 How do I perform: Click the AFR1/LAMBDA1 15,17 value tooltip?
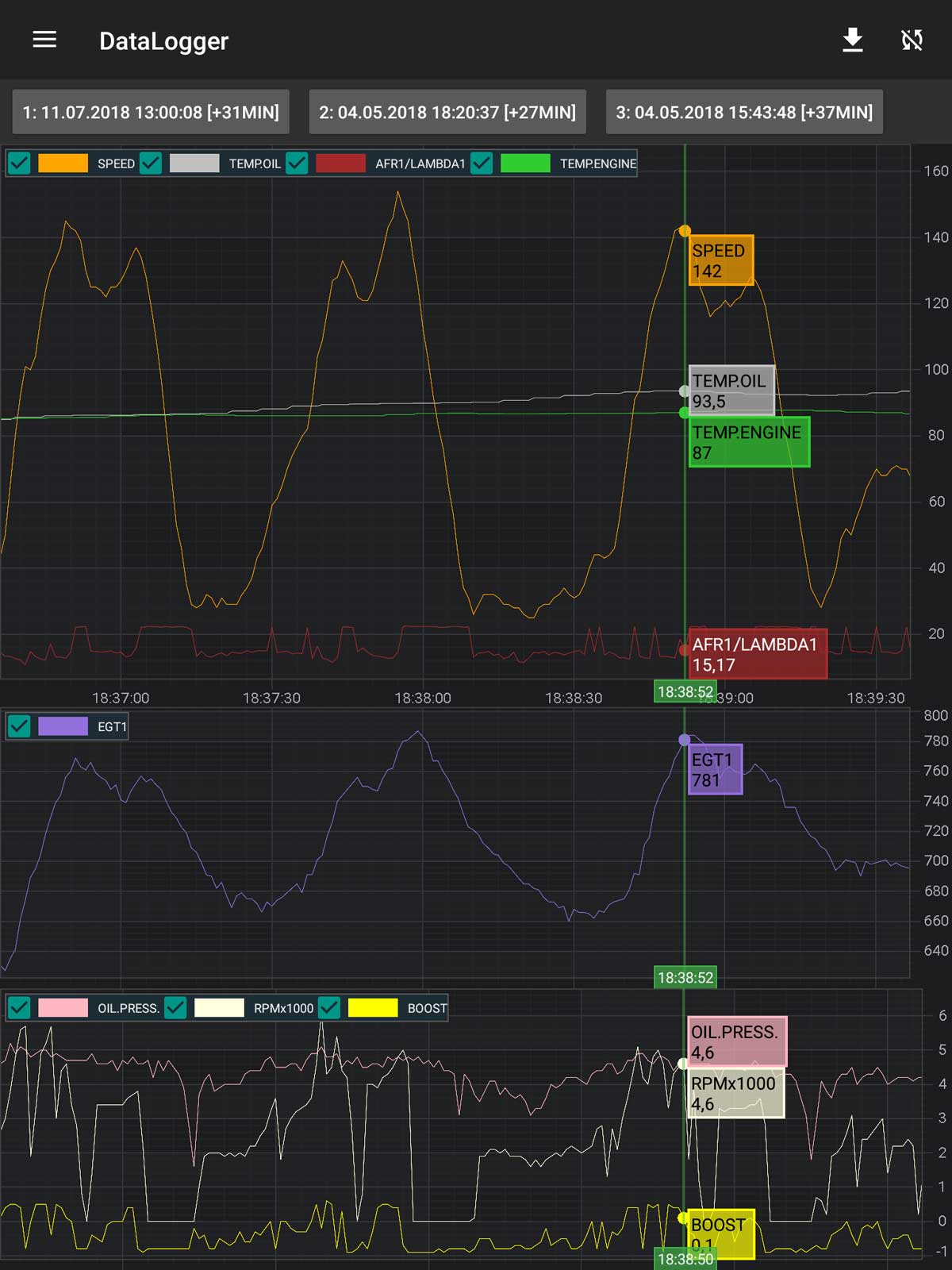click(758, 654)
